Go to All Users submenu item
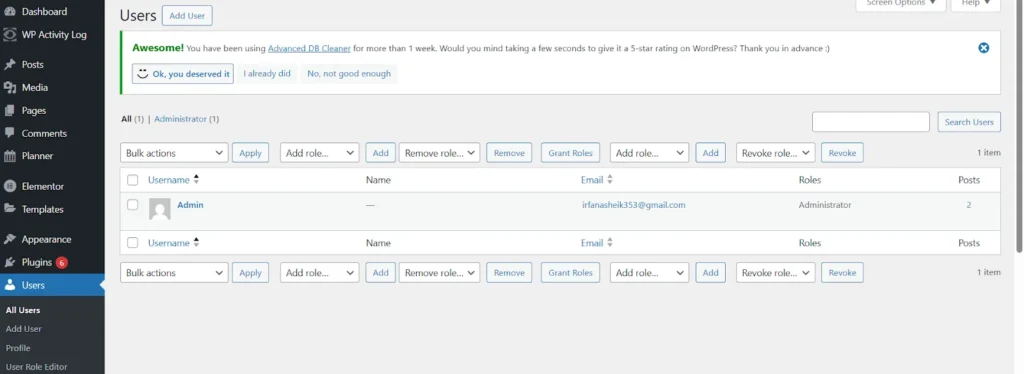Screen dimensions: 1024x374 point(23,310)
